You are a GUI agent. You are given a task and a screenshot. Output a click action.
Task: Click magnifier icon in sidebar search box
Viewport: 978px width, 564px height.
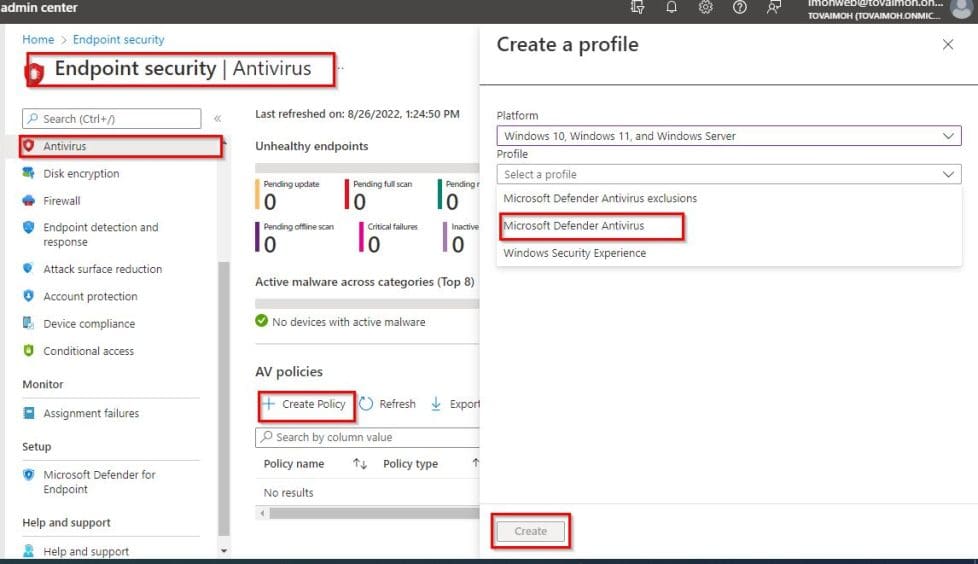pyautogui.click(x=32, y=119)
